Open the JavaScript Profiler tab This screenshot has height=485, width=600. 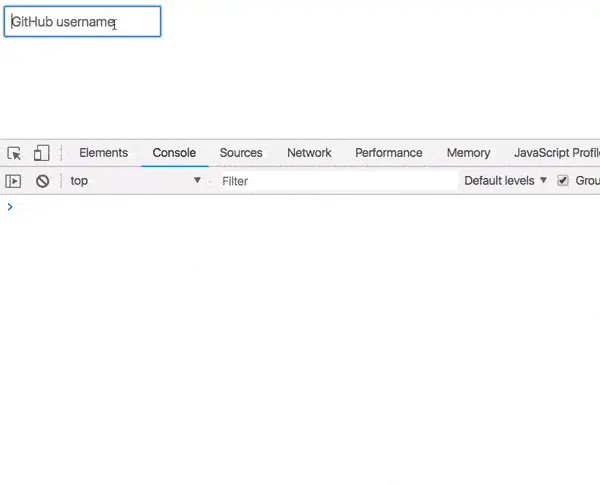pos(557,153)
